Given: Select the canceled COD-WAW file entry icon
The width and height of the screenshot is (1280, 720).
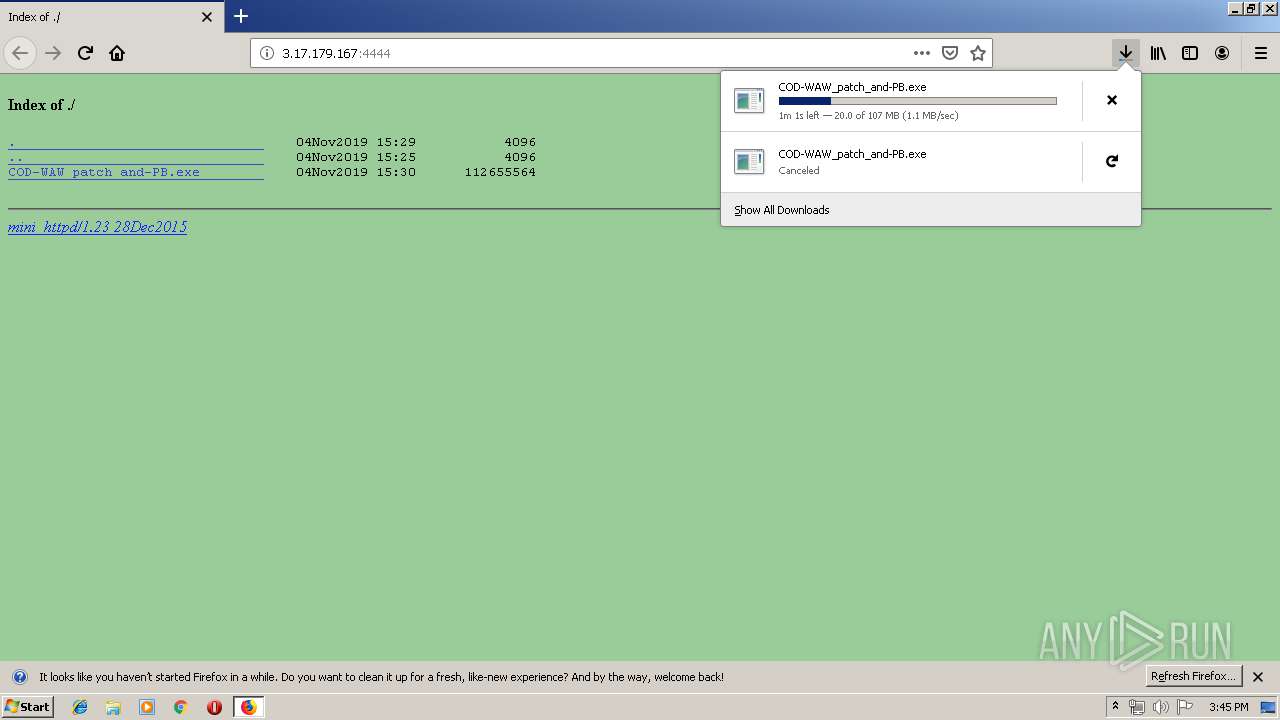Looking at the screenshot, I should pyautogui.click(x=749, y=161).
